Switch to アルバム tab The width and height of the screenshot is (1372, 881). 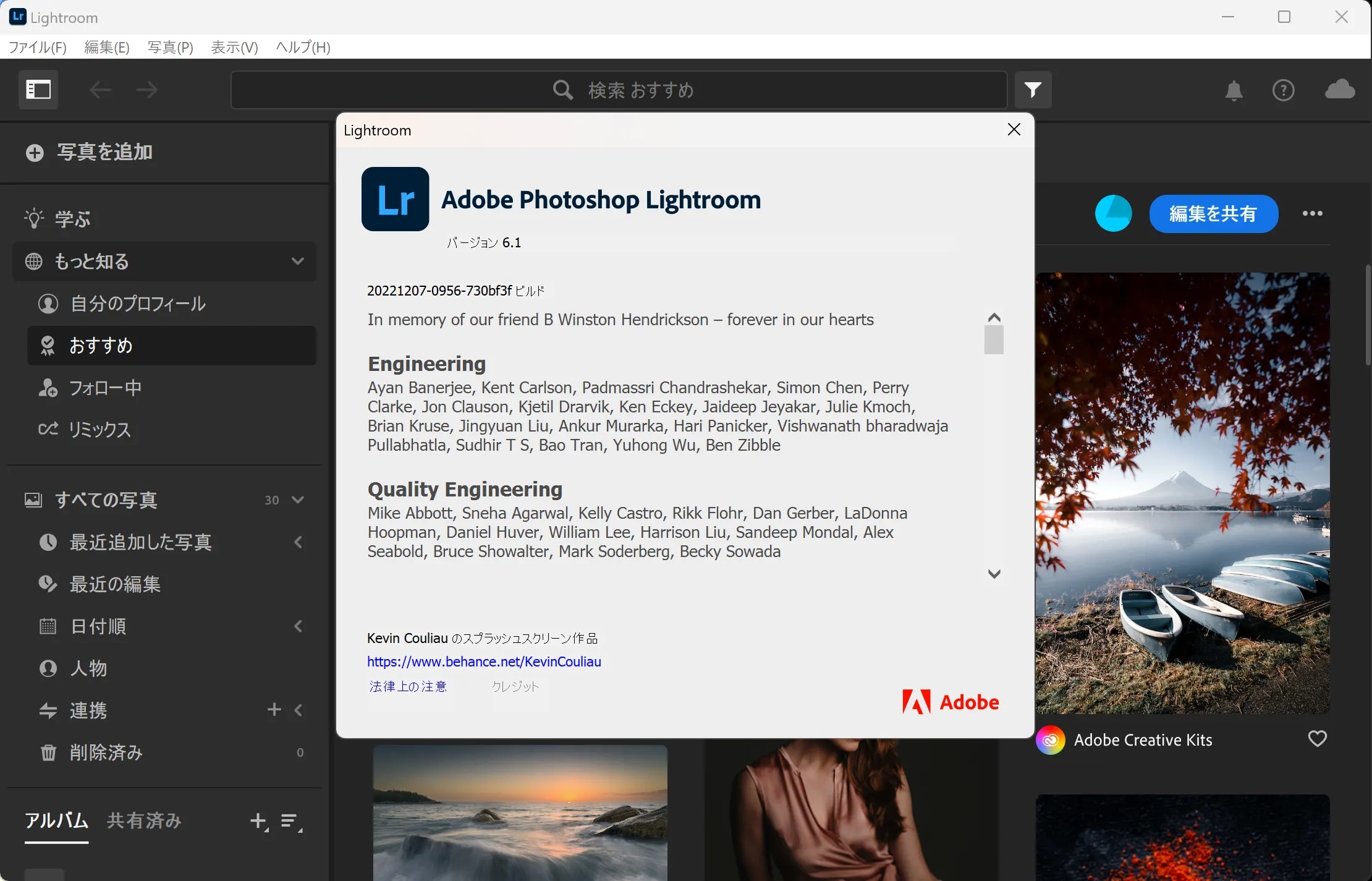(x=56, y=821)
